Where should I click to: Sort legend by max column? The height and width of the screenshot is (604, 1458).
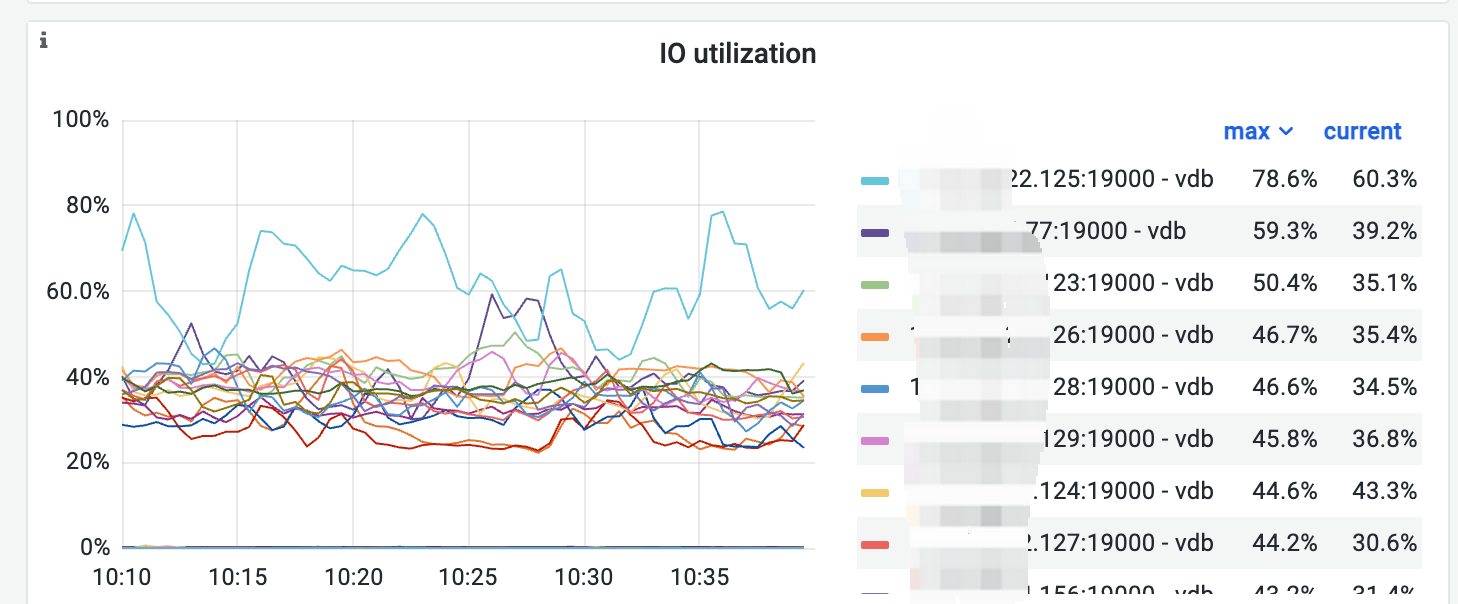(x=1258, y=131)
